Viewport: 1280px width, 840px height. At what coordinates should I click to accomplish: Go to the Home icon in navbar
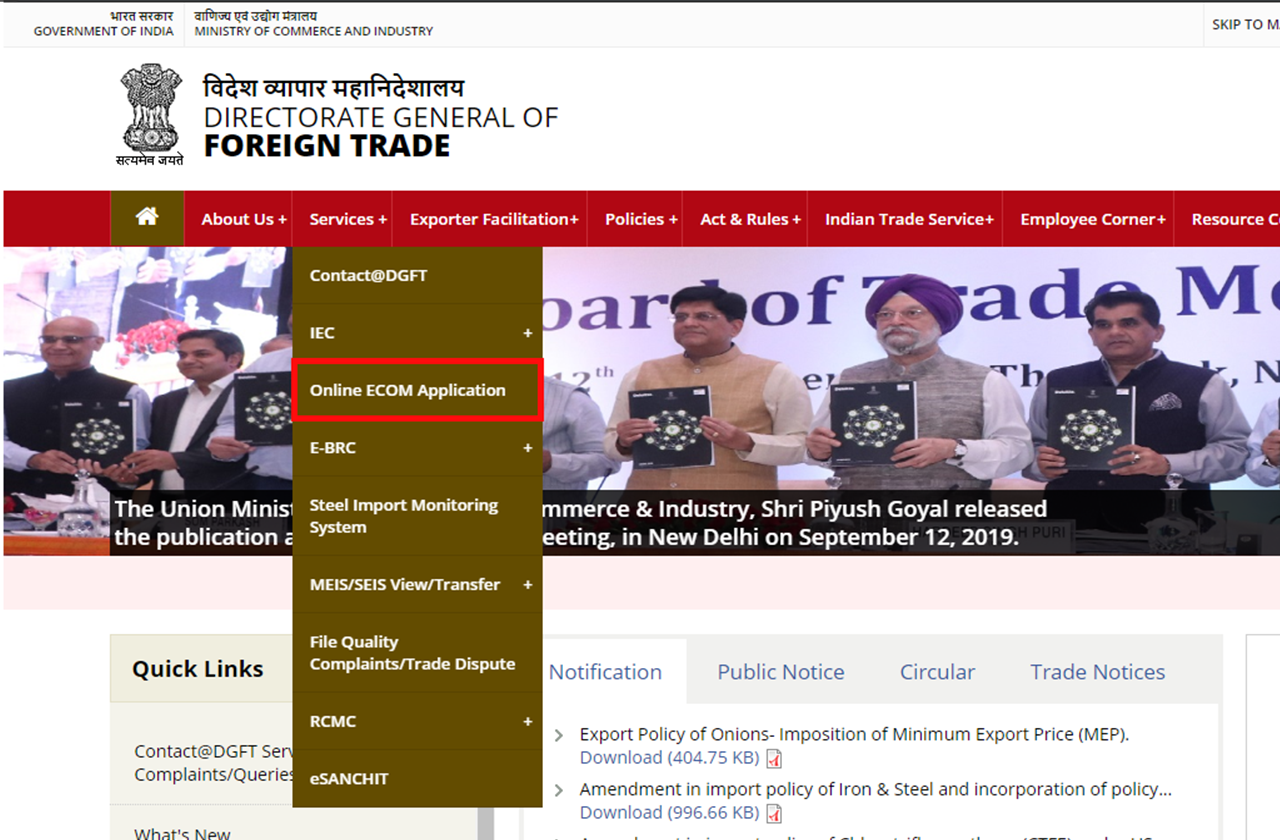click(x=147, y=217)
